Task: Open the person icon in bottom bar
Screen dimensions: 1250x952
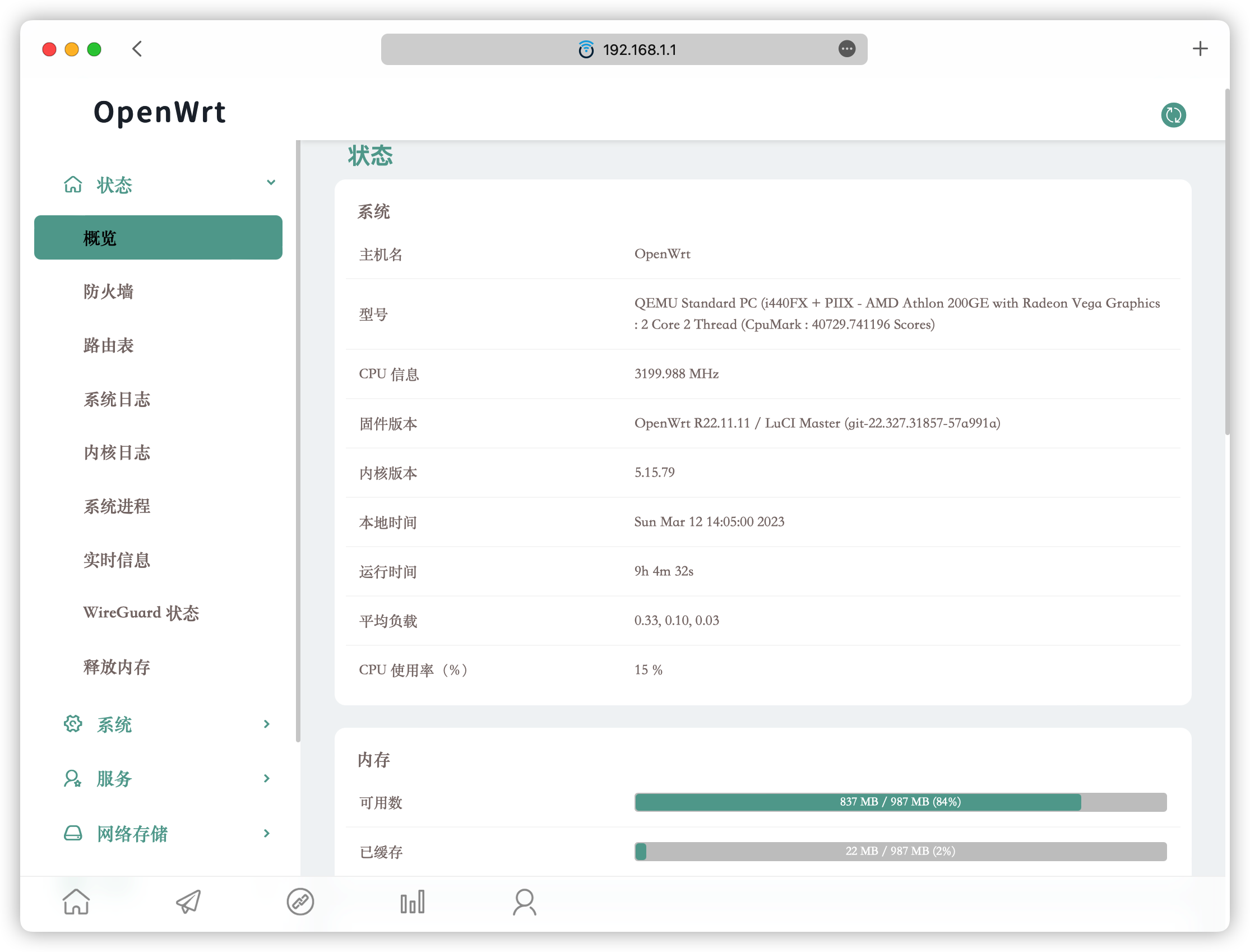Action: click(525, 902)
